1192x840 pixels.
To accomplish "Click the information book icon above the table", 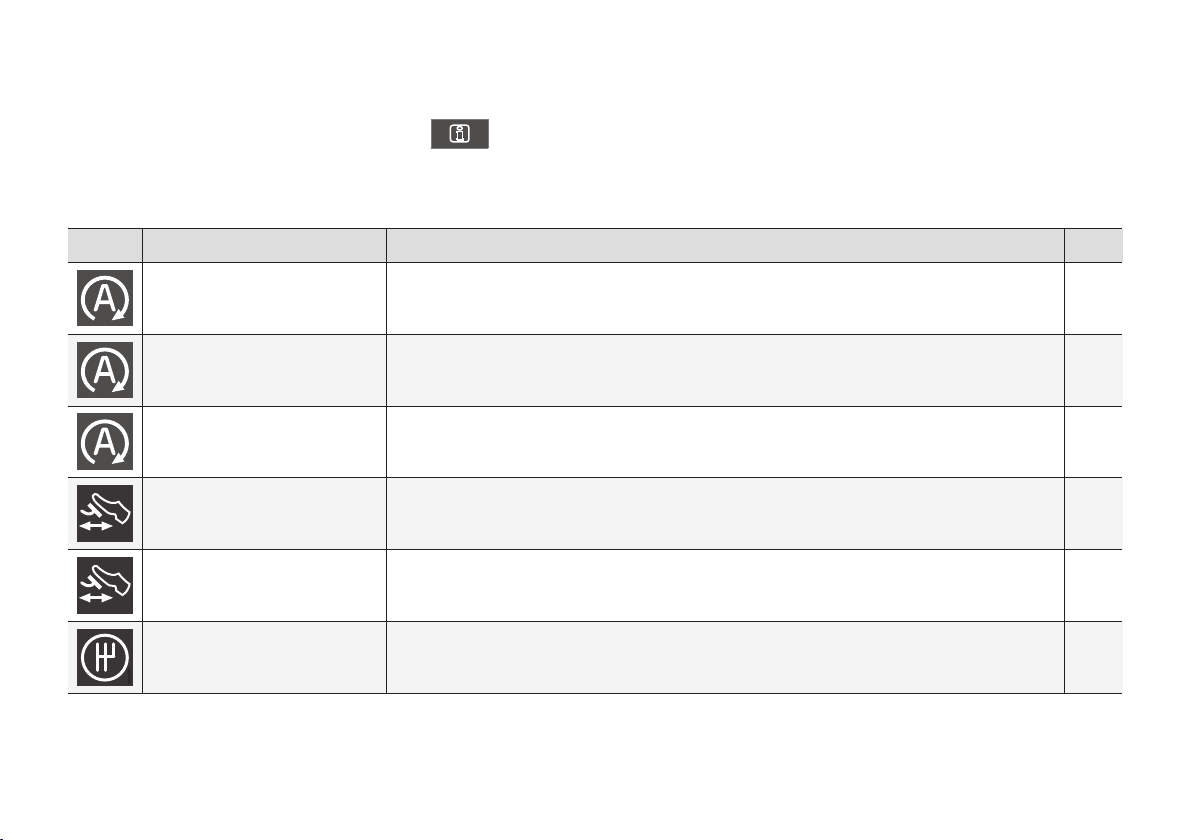I will point(460,134).
